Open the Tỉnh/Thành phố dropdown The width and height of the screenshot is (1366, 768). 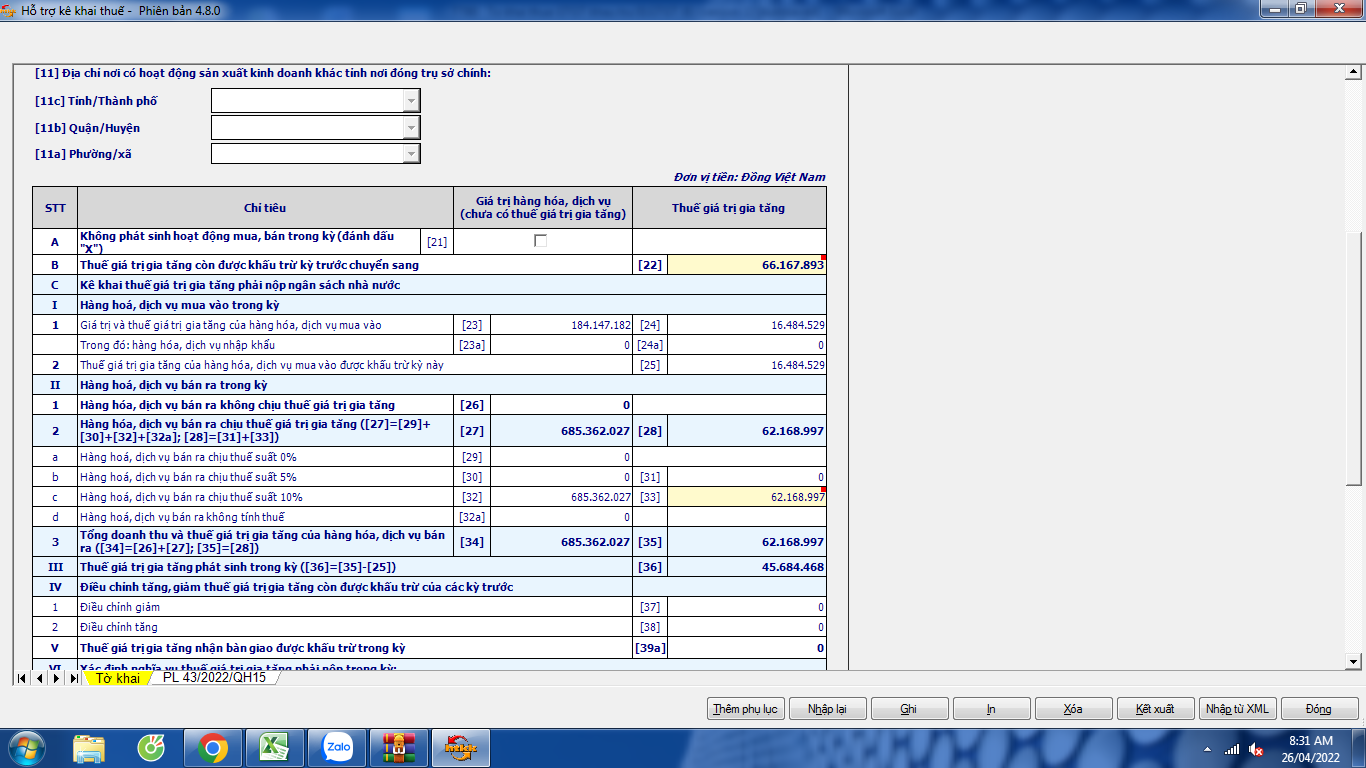click(410, 101)
